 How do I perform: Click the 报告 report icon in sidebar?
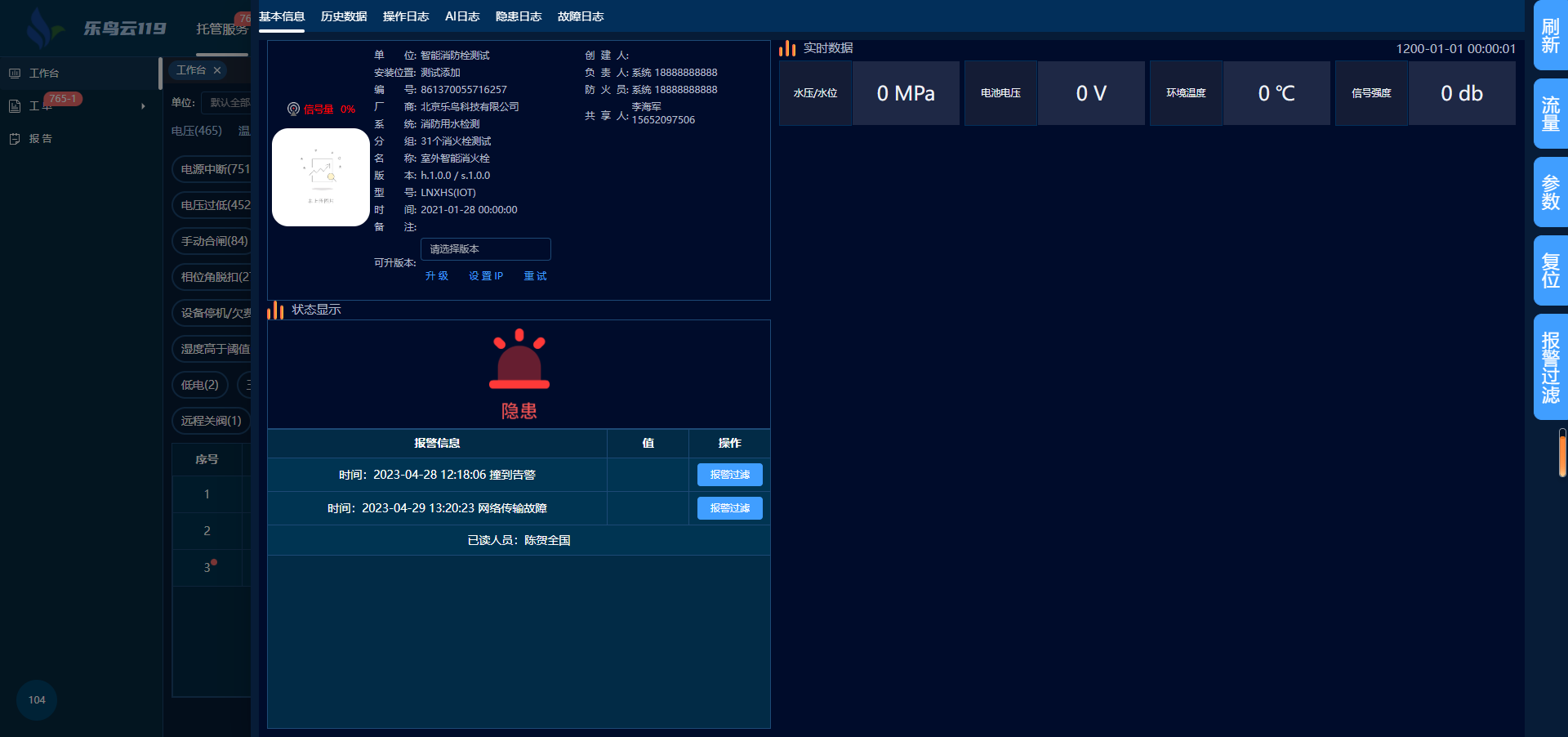(x=15, y=139)
